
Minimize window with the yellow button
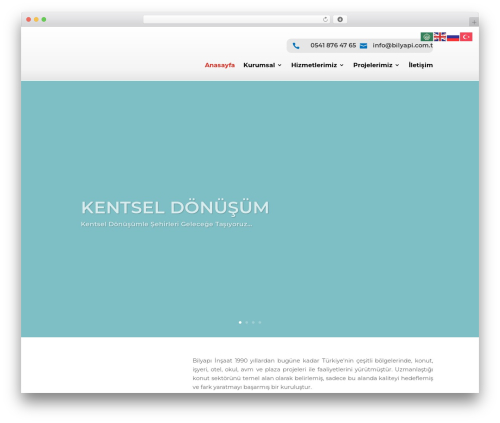(36, 19)
